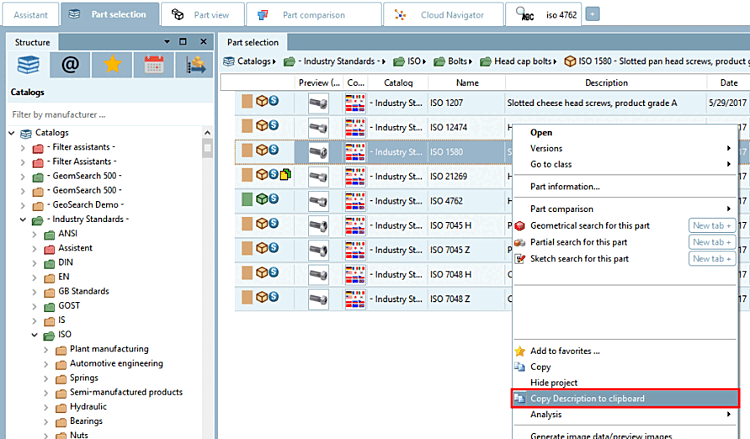750x439 pixels.
Task: Open favorites via the star icon
Action: coord(112,65)
